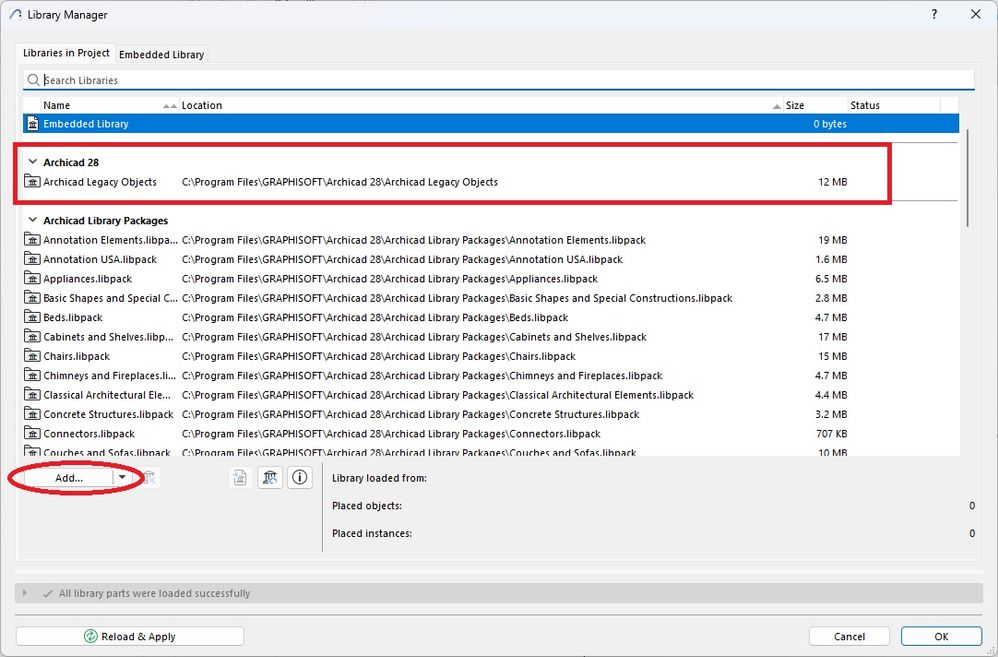Click the Reload & Apply refresh icon
Screen dimensions: 998x657
click(90, 637)
